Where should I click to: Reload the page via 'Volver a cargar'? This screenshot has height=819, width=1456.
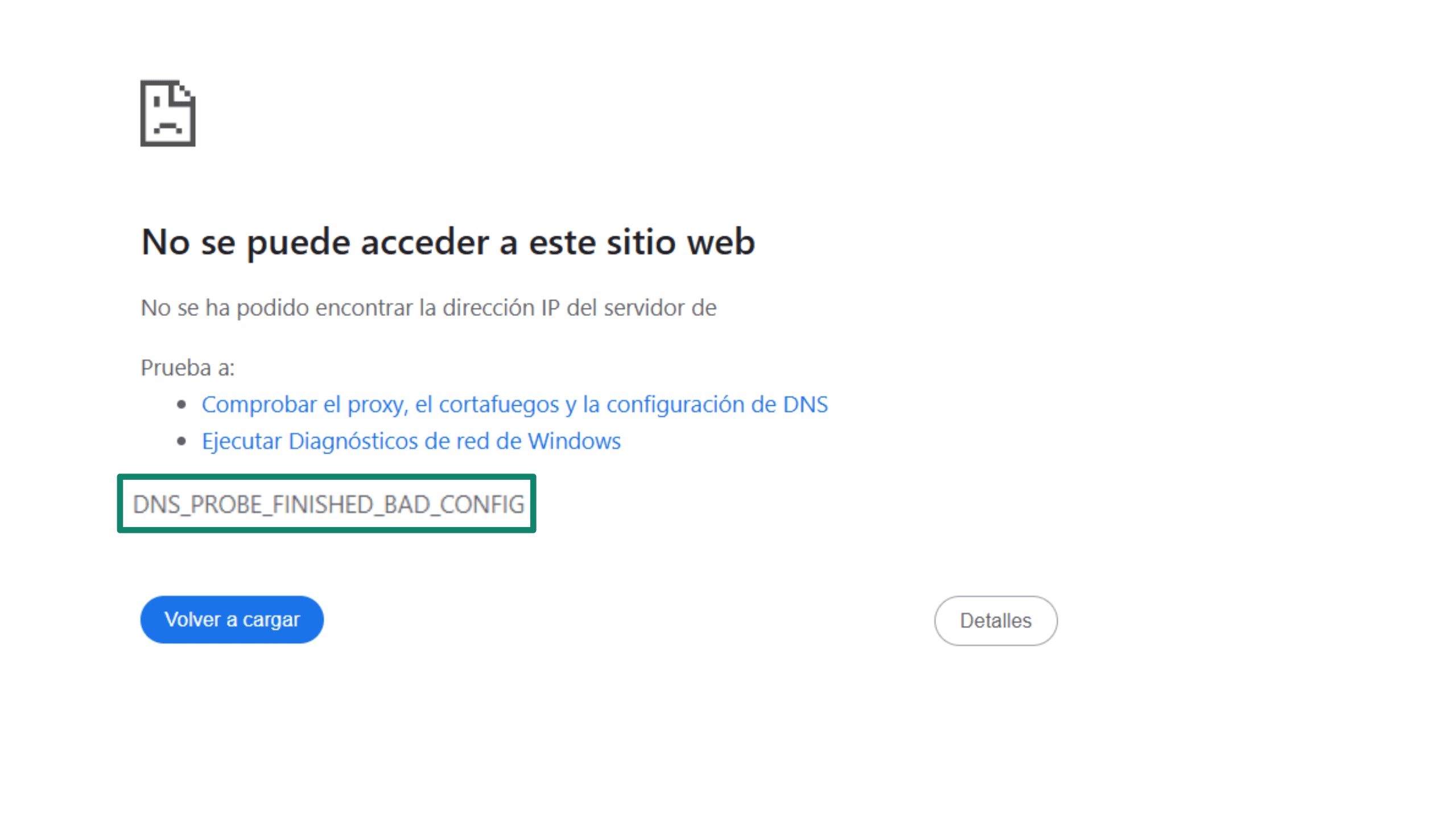pyautogui.click(x=232, y=619)
